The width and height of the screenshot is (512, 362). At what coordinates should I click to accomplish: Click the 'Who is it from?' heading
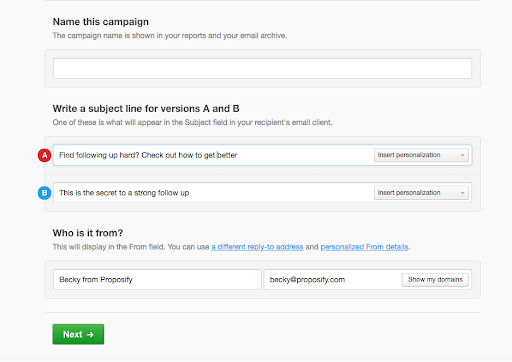(x=88, y=233)
